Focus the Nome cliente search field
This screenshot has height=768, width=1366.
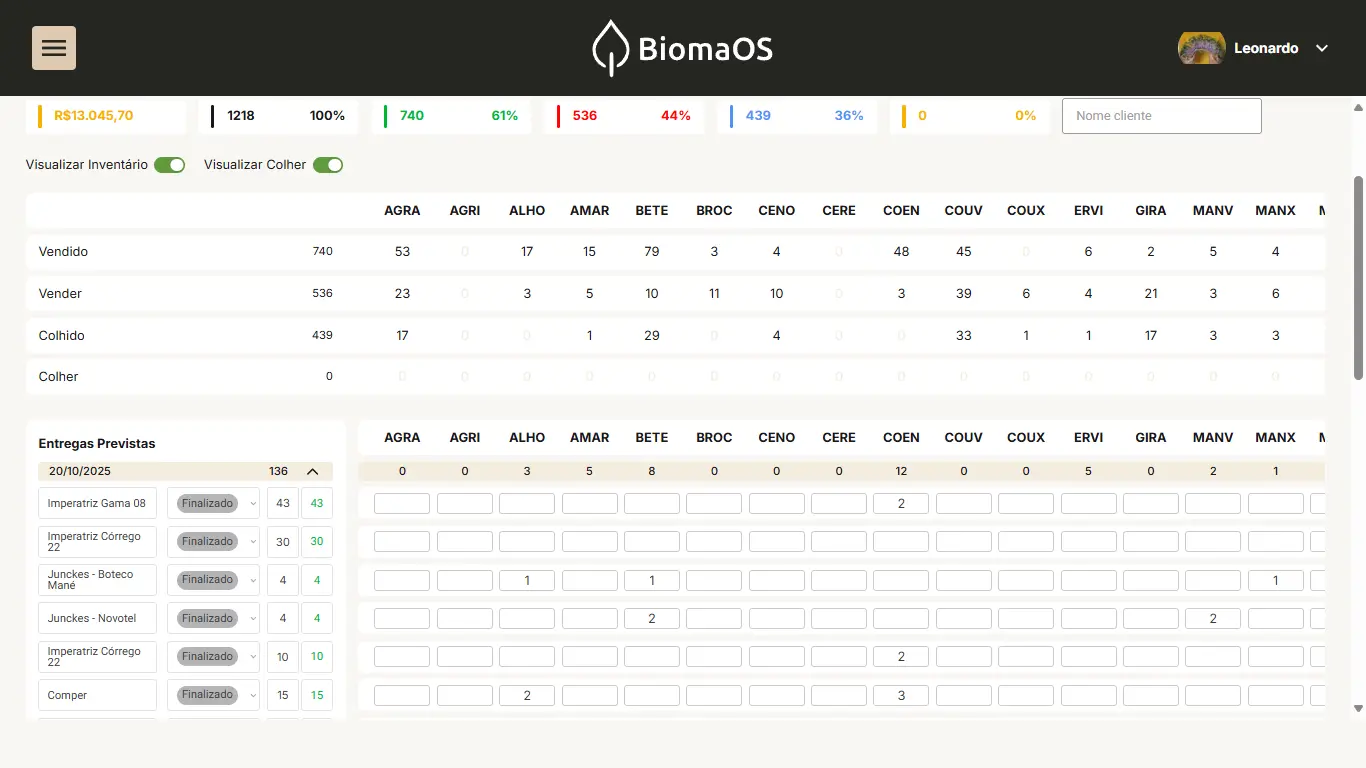pyautogui.click(x=1161, y=116)
